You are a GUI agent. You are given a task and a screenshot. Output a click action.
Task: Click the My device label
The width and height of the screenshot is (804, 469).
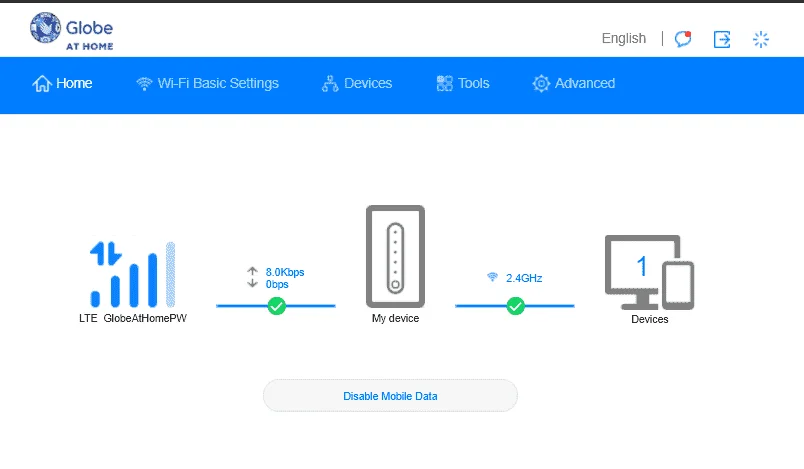click(x=395, y=318)
